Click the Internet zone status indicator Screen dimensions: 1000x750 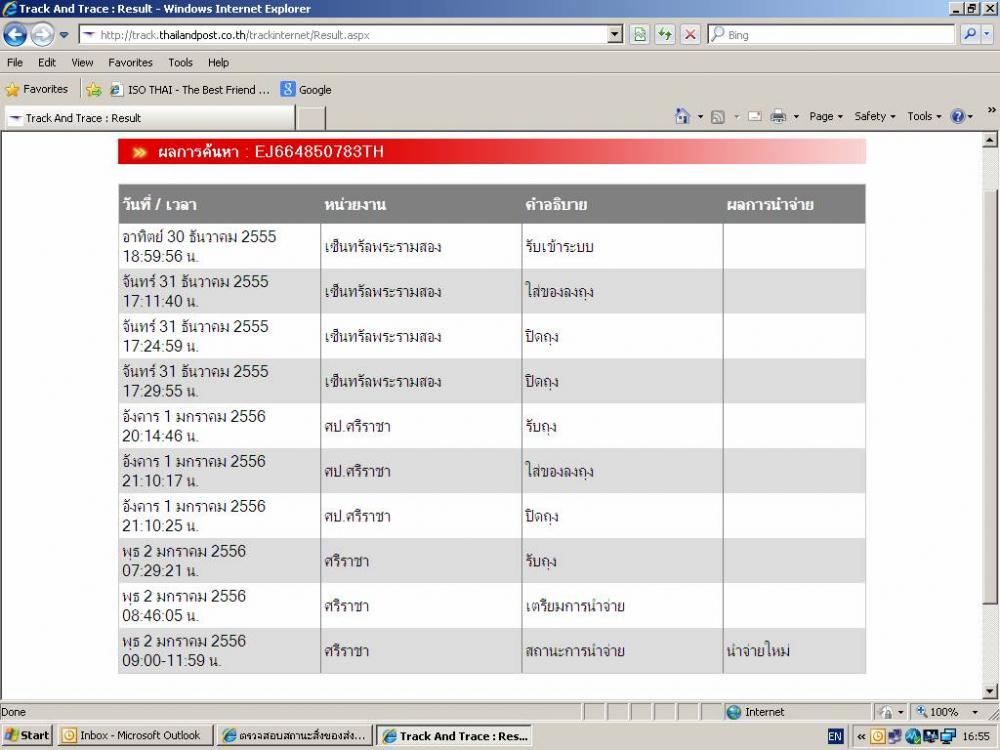(x=756, y=712)
